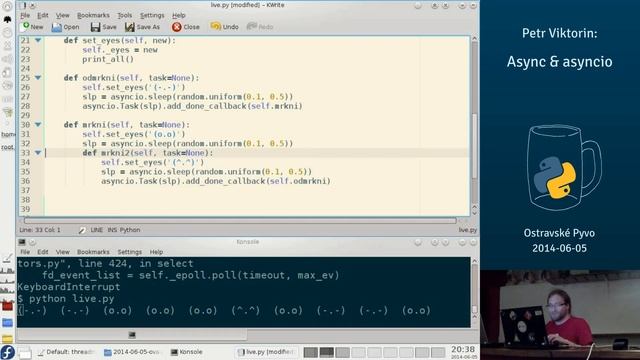The image size is (640, 360).
Task: Open Konsole Help menu
Action: [156, 252]
